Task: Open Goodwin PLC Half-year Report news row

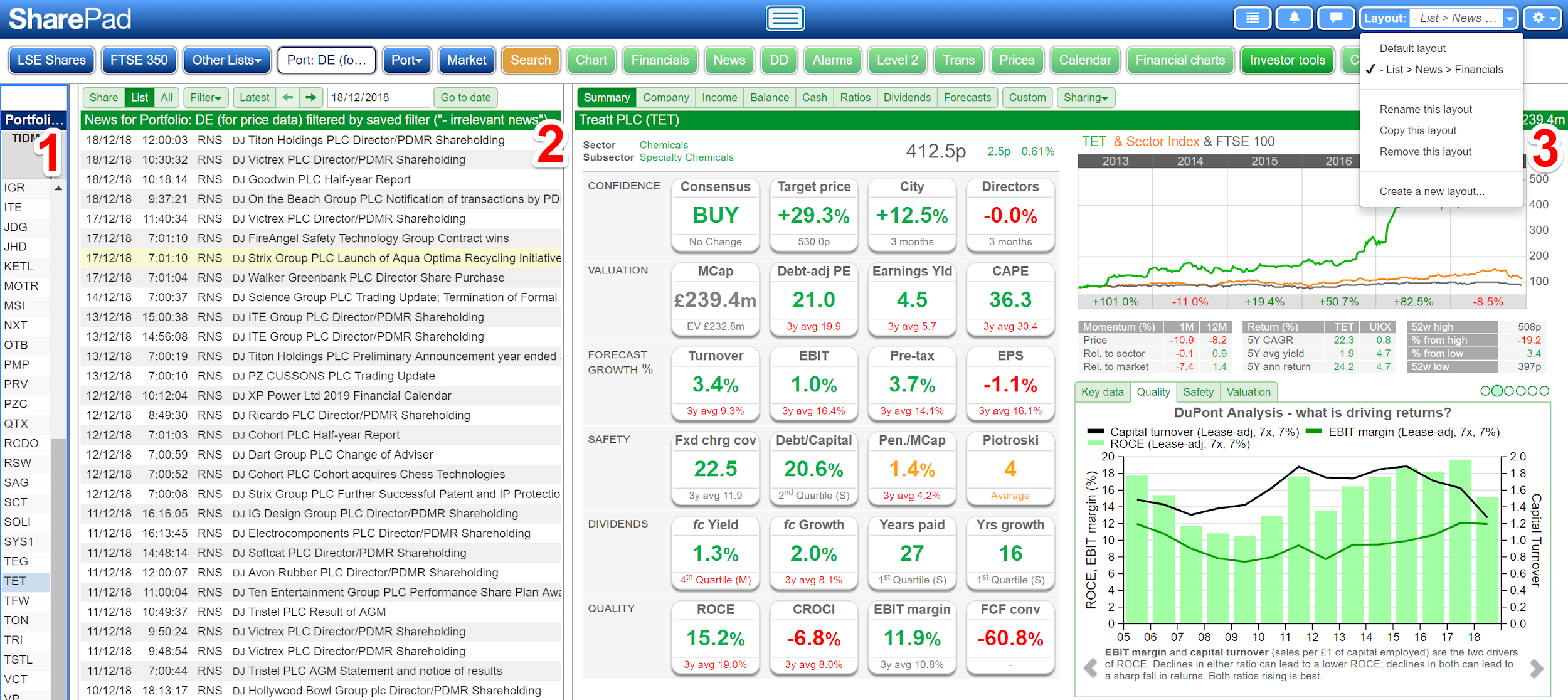Action: pos(321,179)
